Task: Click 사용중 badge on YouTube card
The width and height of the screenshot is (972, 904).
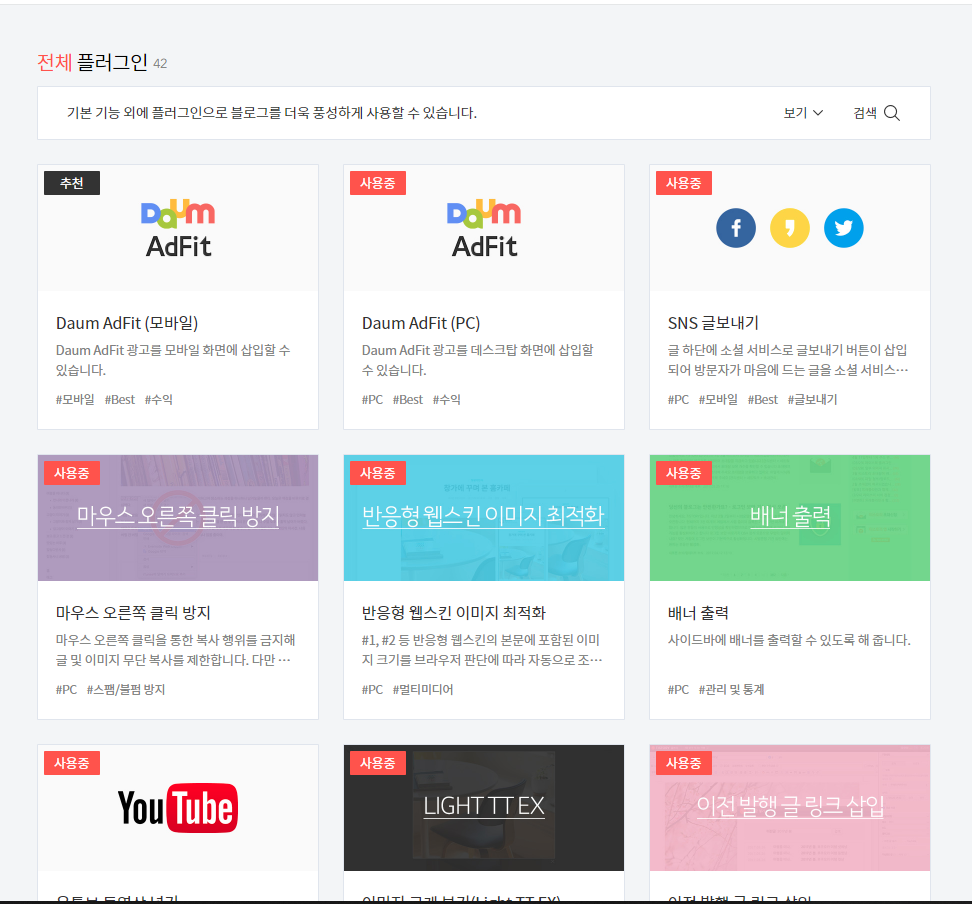Action: coord(72,763)
